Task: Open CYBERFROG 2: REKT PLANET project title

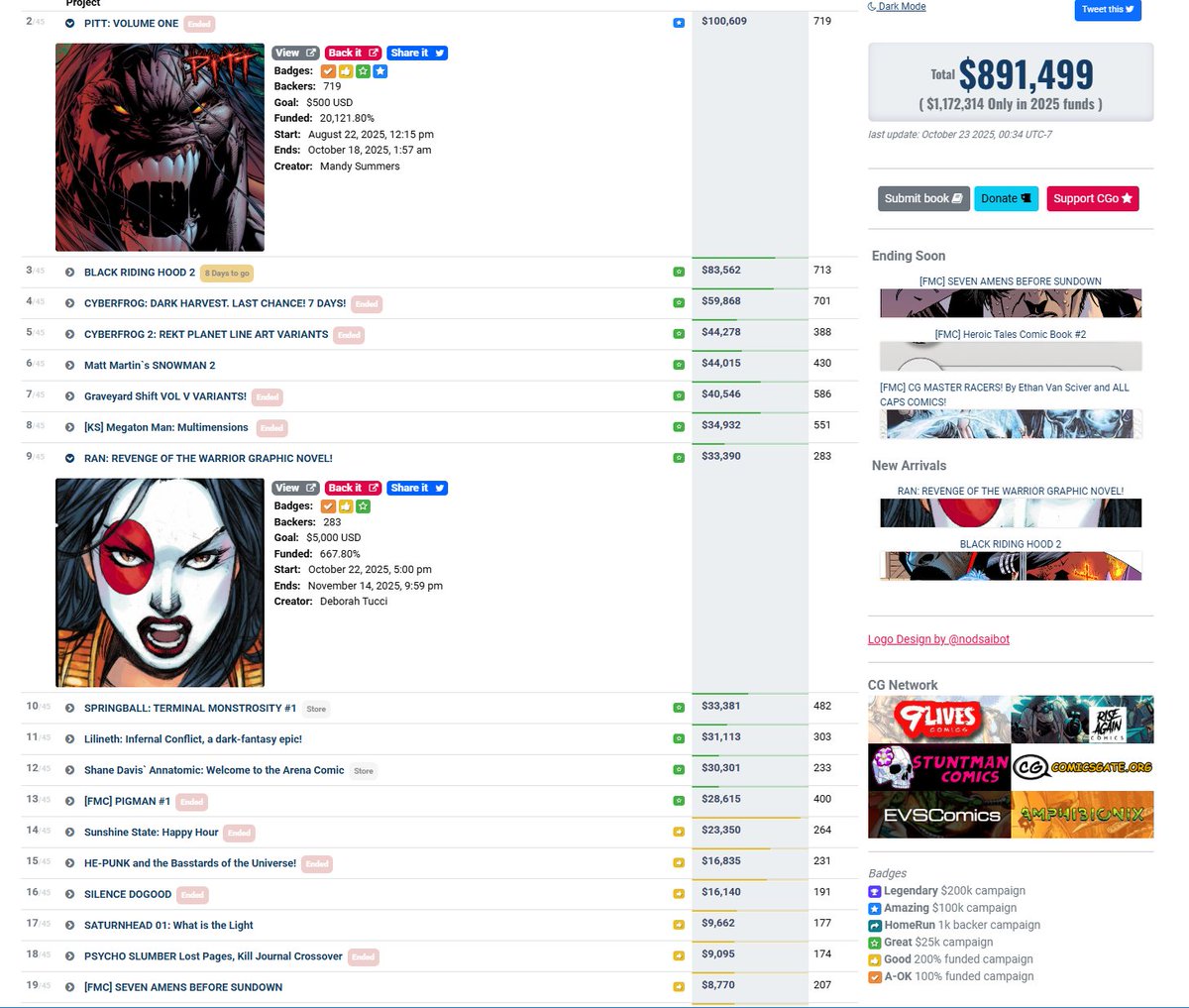Action: [206, 334]
